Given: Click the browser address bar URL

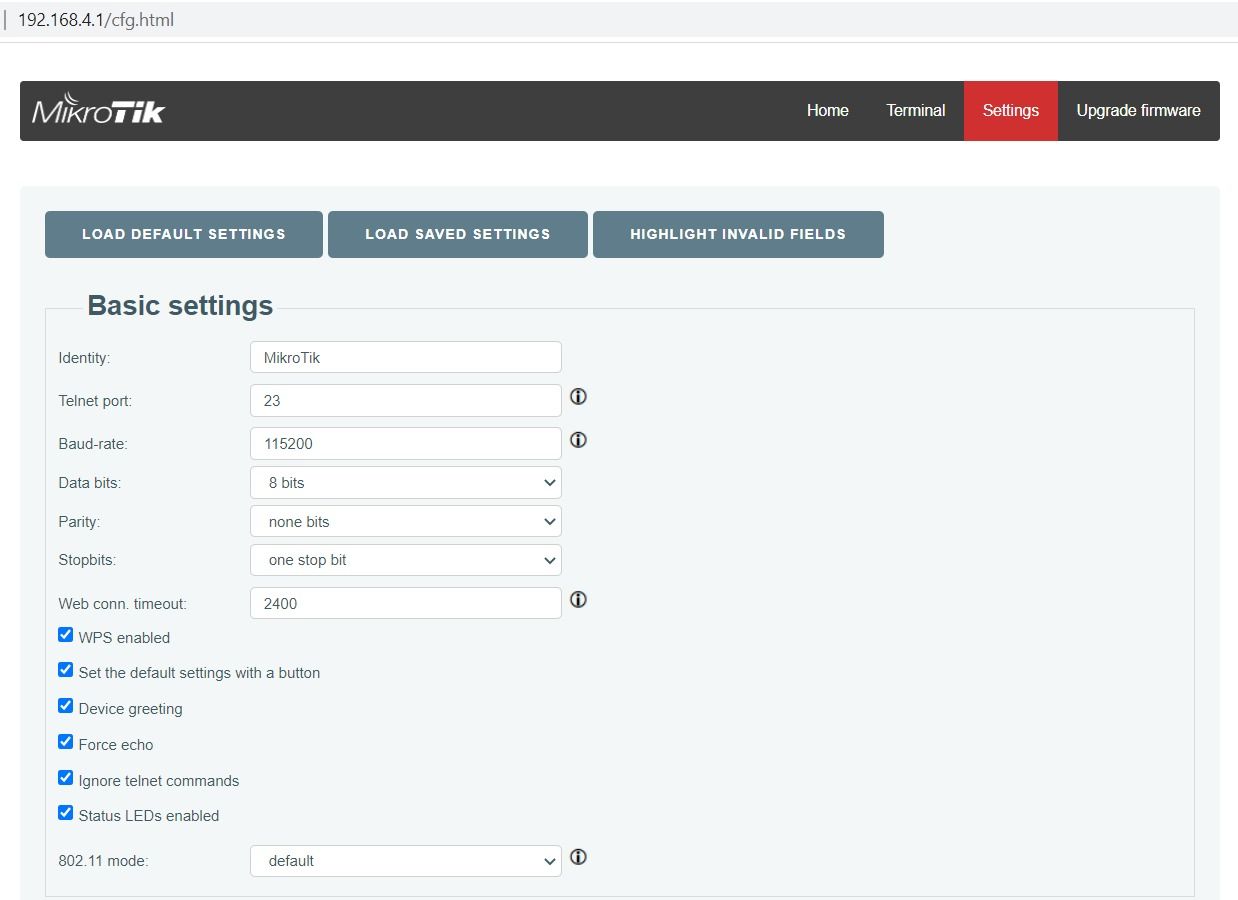Looking at the screenshot, I should [96, 20].
